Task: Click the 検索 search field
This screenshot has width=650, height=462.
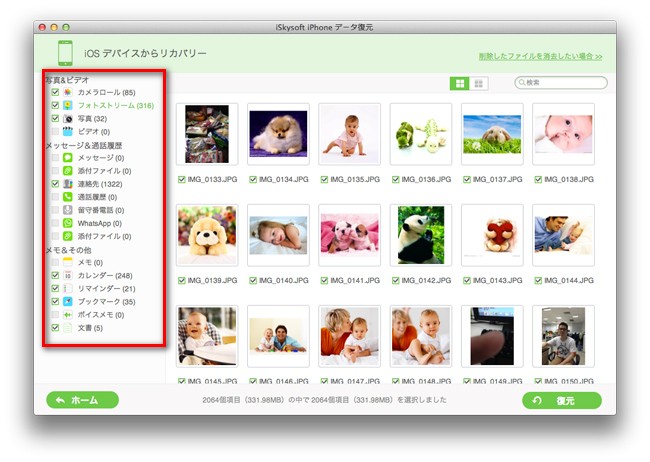Action: tap(561, 83)
